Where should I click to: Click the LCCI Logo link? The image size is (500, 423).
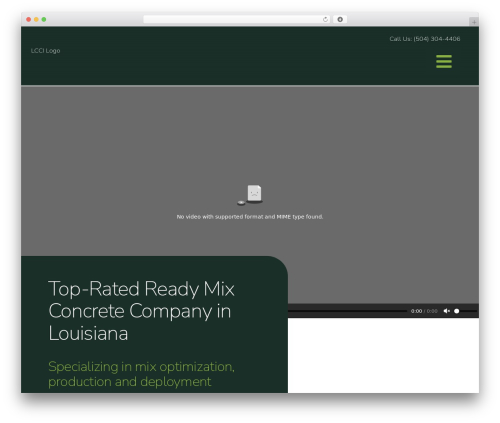[x=45, y=51]
